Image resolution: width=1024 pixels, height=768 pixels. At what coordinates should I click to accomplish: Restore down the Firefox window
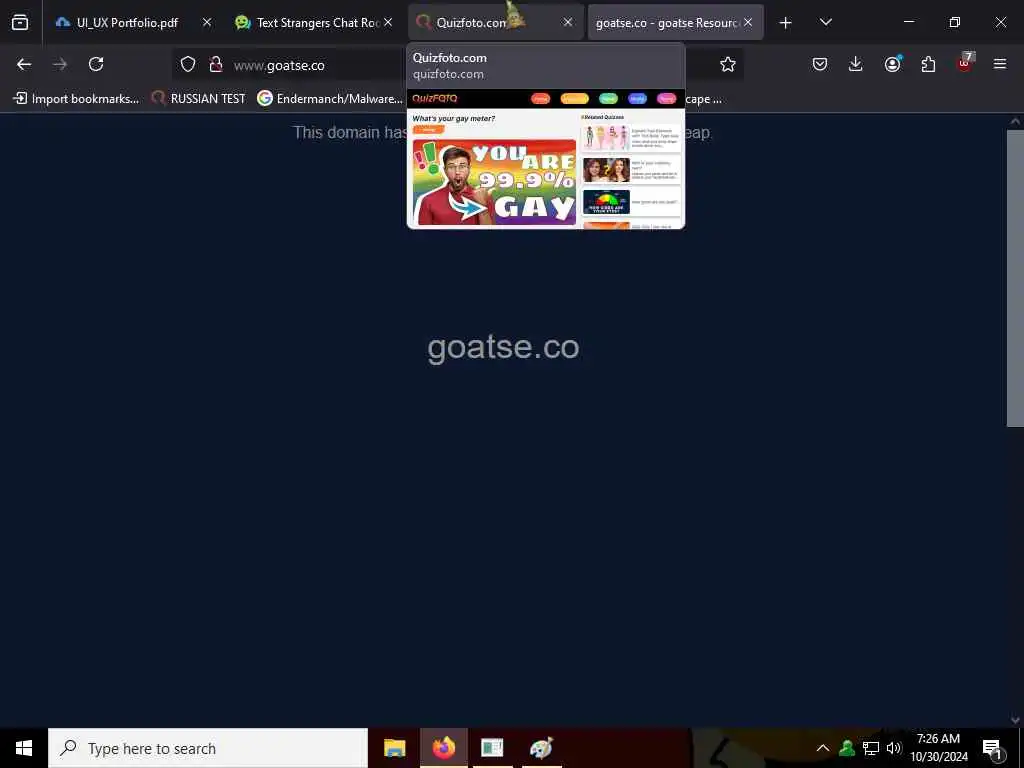(955, 22)
